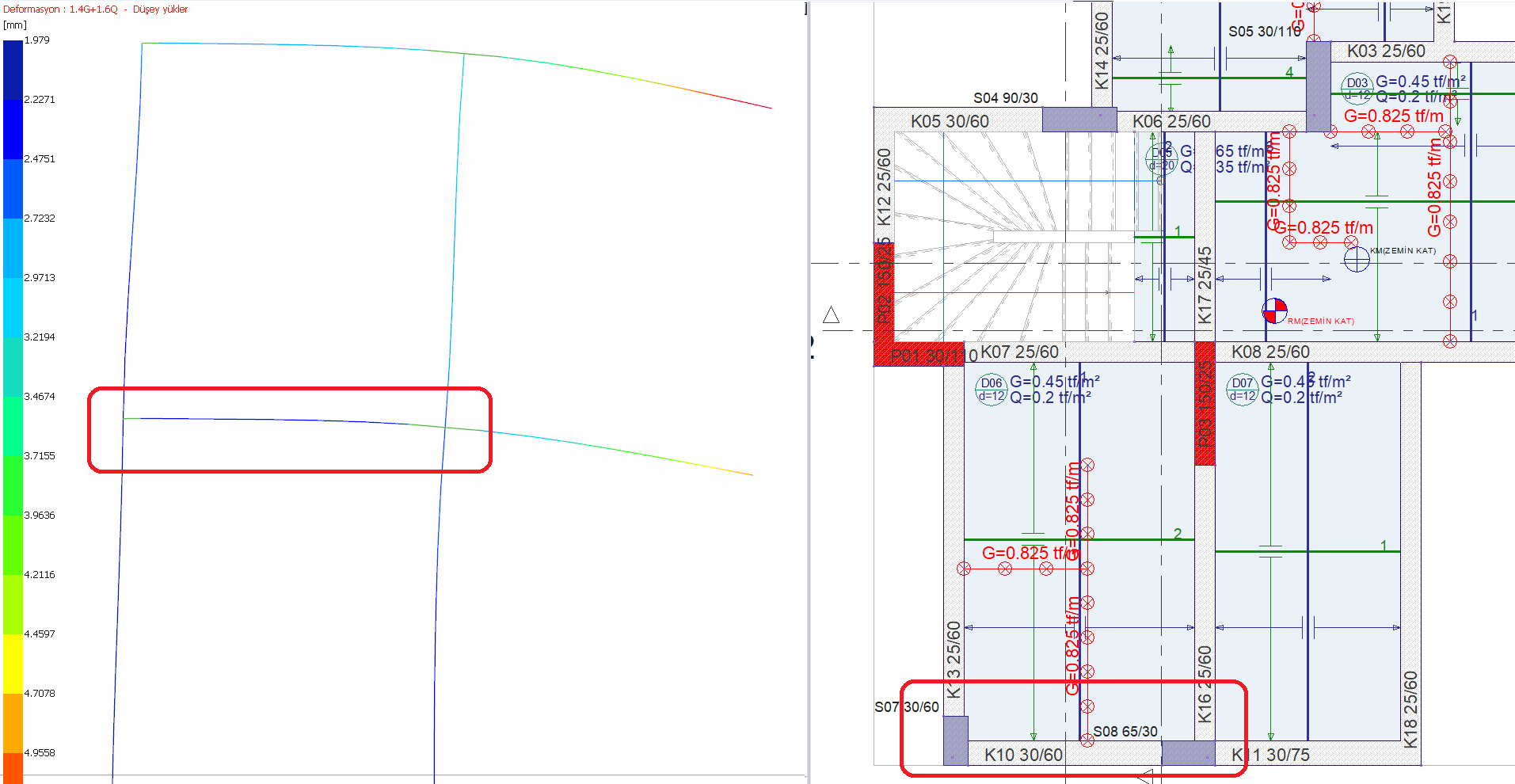Screen dimensions: 1515x784
Task: Click beam label K03 25/60
Action: pyautogui.click(x=1386, y=51)
